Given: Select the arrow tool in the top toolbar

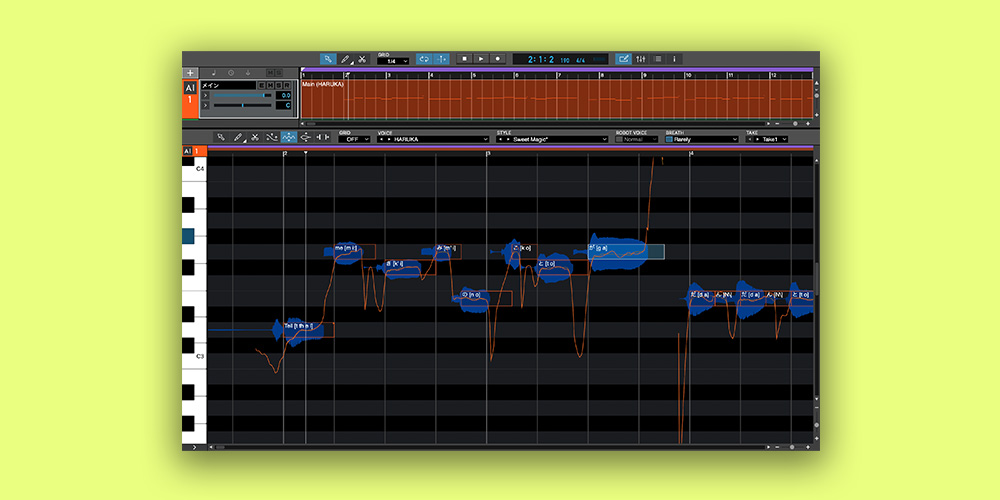Looking at the screenshot, I should click(x=328, y=59).
